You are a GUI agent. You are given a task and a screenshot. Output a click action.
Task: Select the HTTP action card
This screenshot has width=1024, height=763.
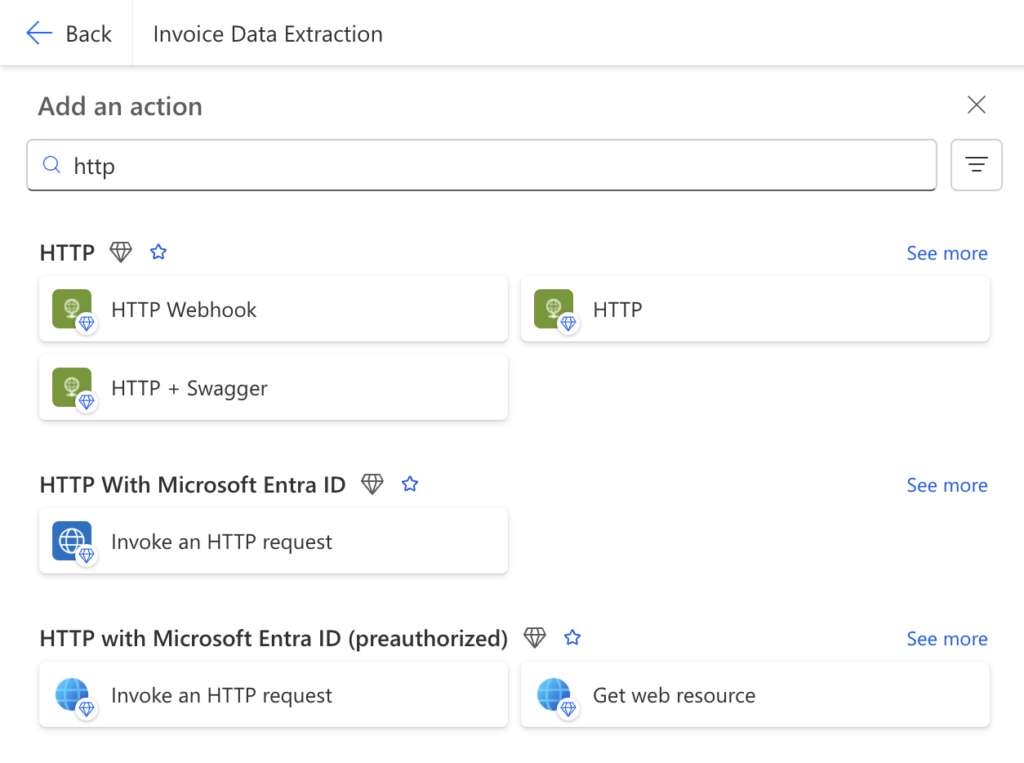(x=755, y=309)
